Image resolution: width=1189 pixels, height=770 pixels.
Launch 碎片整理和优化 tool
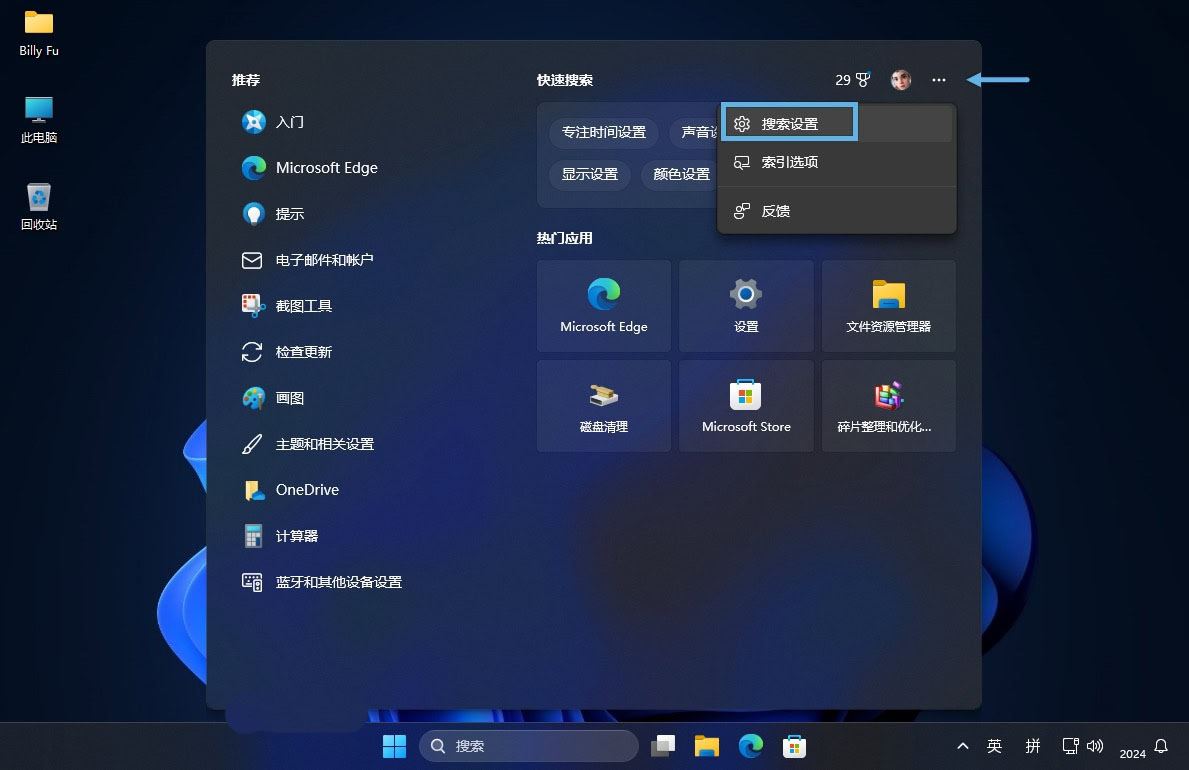pos(888,405)
